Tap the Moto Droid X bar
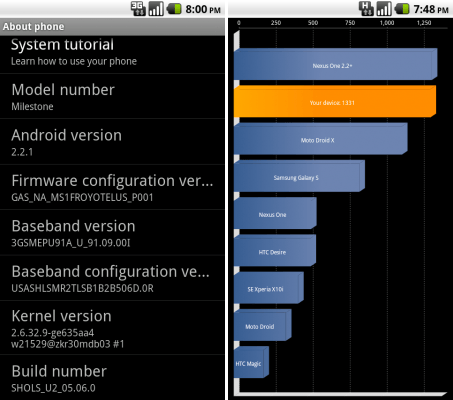Viewport: 453px width, 400px height. click(321, 139)
